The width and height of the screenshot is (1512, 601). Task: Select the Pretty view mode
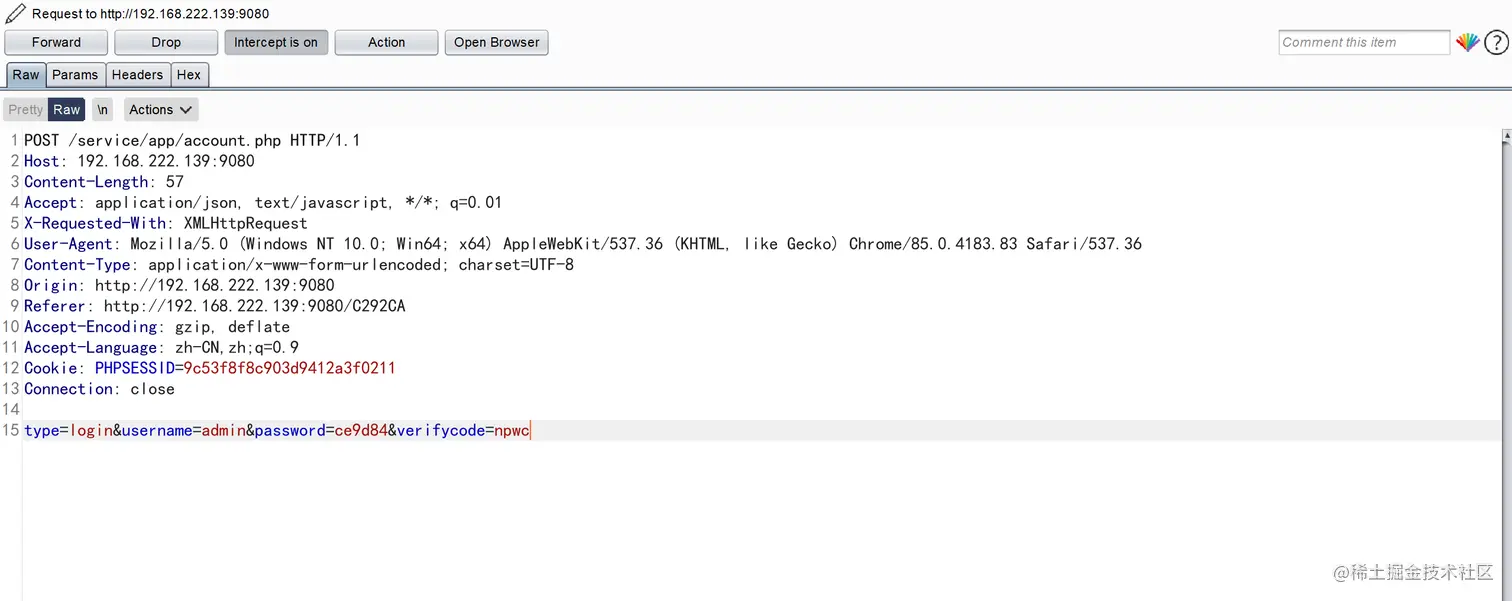[x=25, y=110]
